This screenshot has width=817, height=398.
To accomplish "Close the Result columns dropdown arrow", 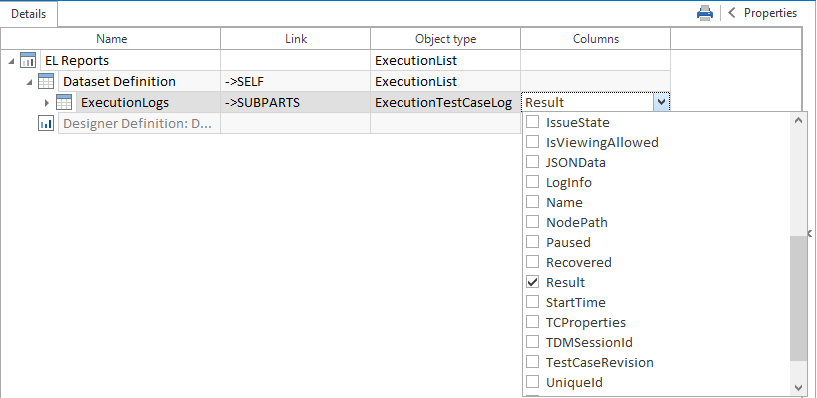I will coord(661,103).
